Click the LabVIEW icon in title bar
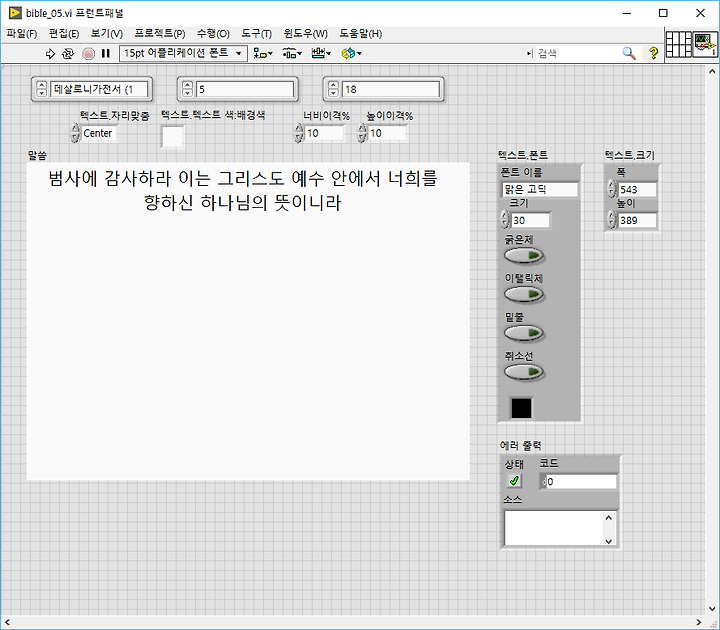 point(15,13)
